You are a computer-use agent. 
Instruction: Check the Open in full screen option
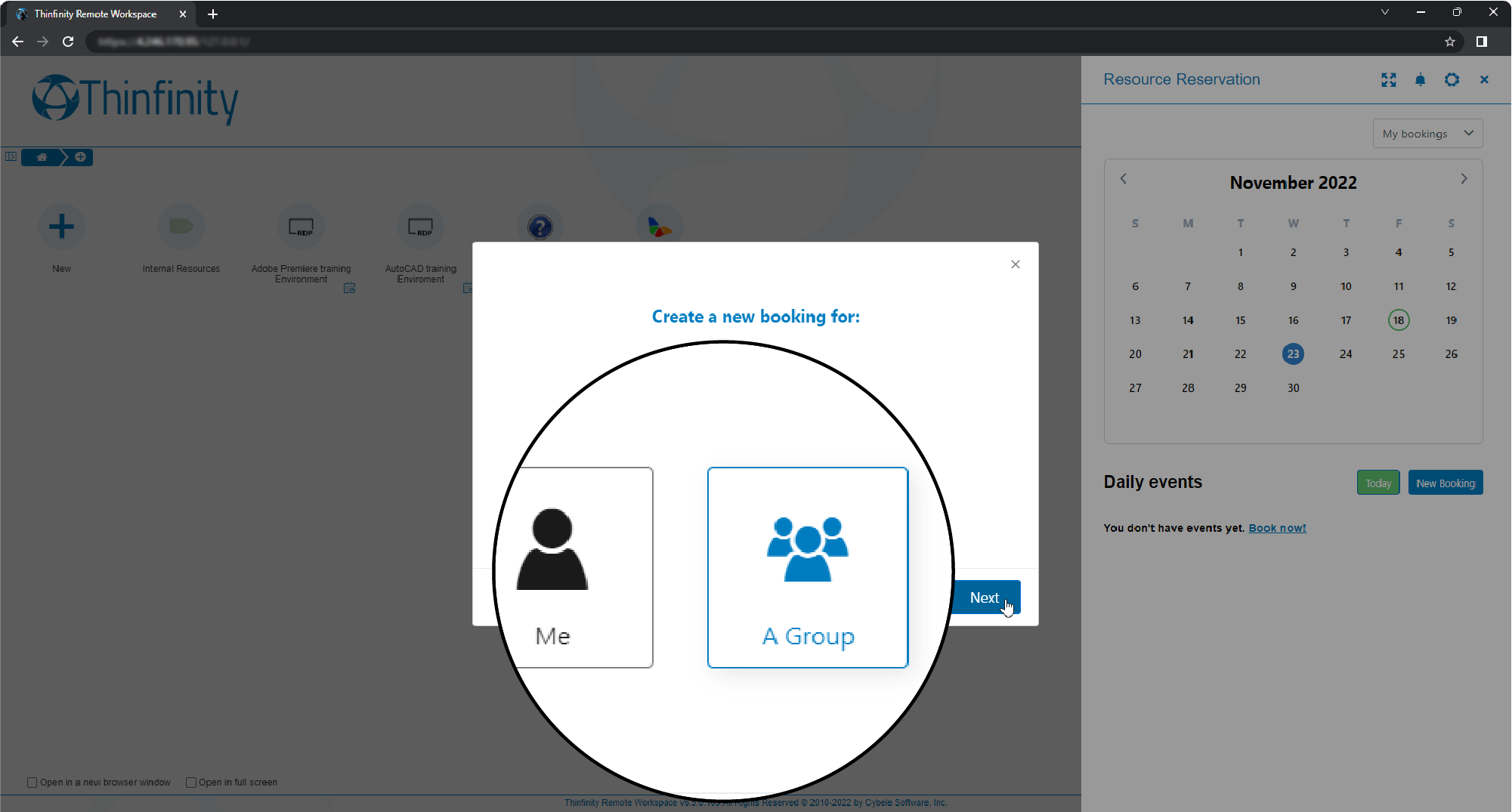(x=191, y=782)
